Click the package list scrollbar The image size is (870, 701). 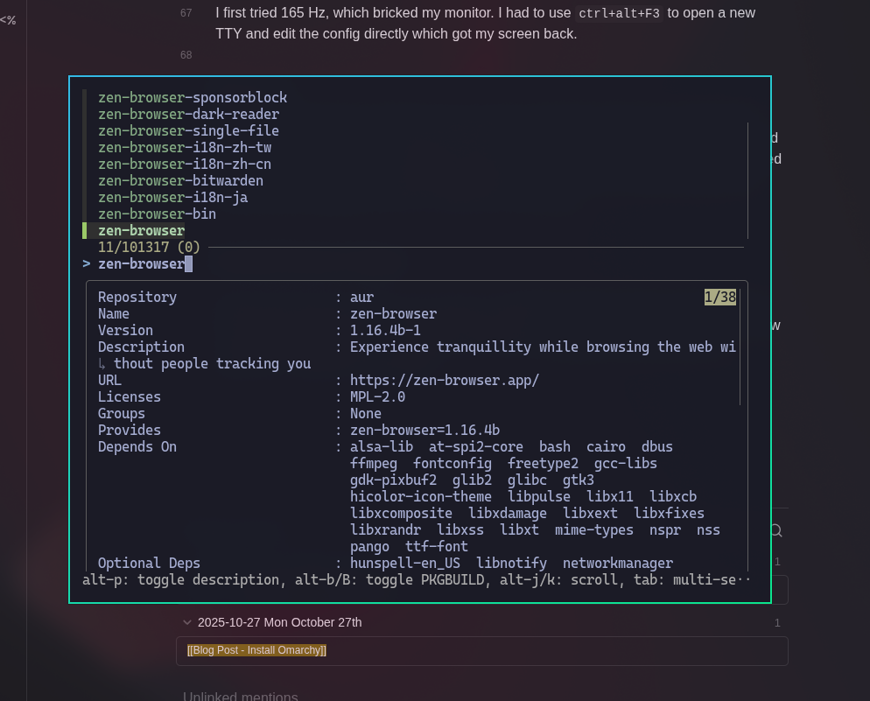[747, 180]
